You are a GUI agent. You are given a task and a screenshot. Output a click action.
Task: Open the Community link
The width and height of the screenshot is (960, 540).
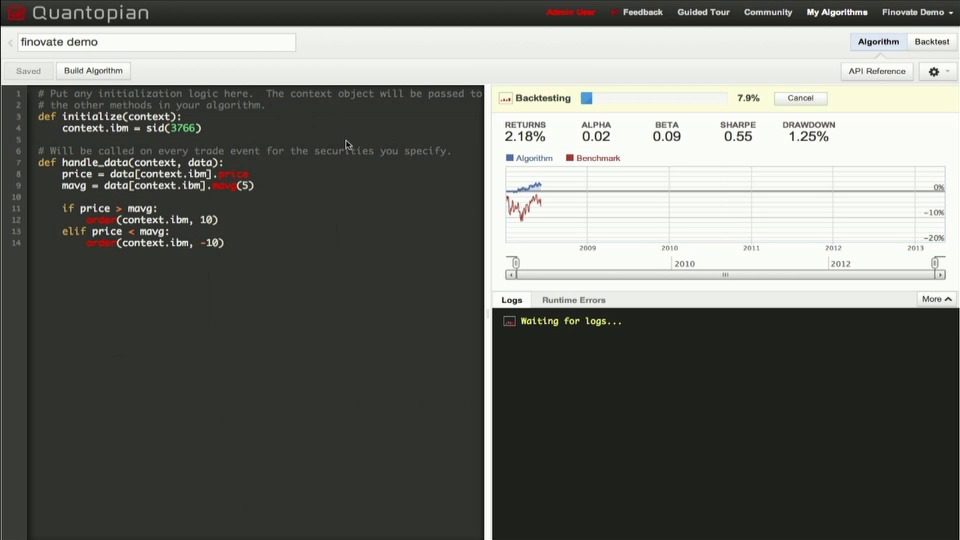pyautogui.click(x=768, y=12)
